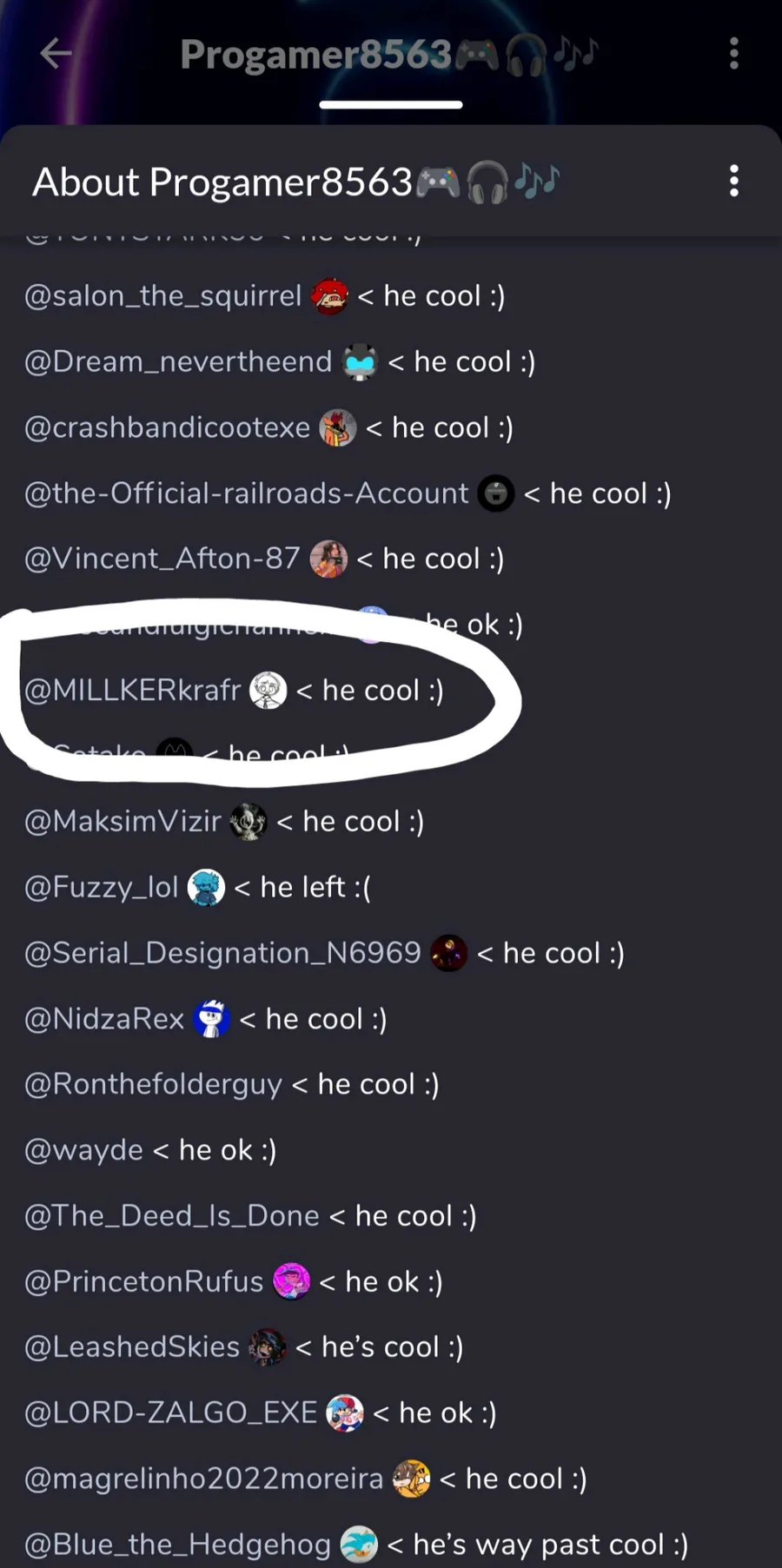Click the salon_the_squirrel avatar icon
The image size is (782, 1568).
(330, 296)
